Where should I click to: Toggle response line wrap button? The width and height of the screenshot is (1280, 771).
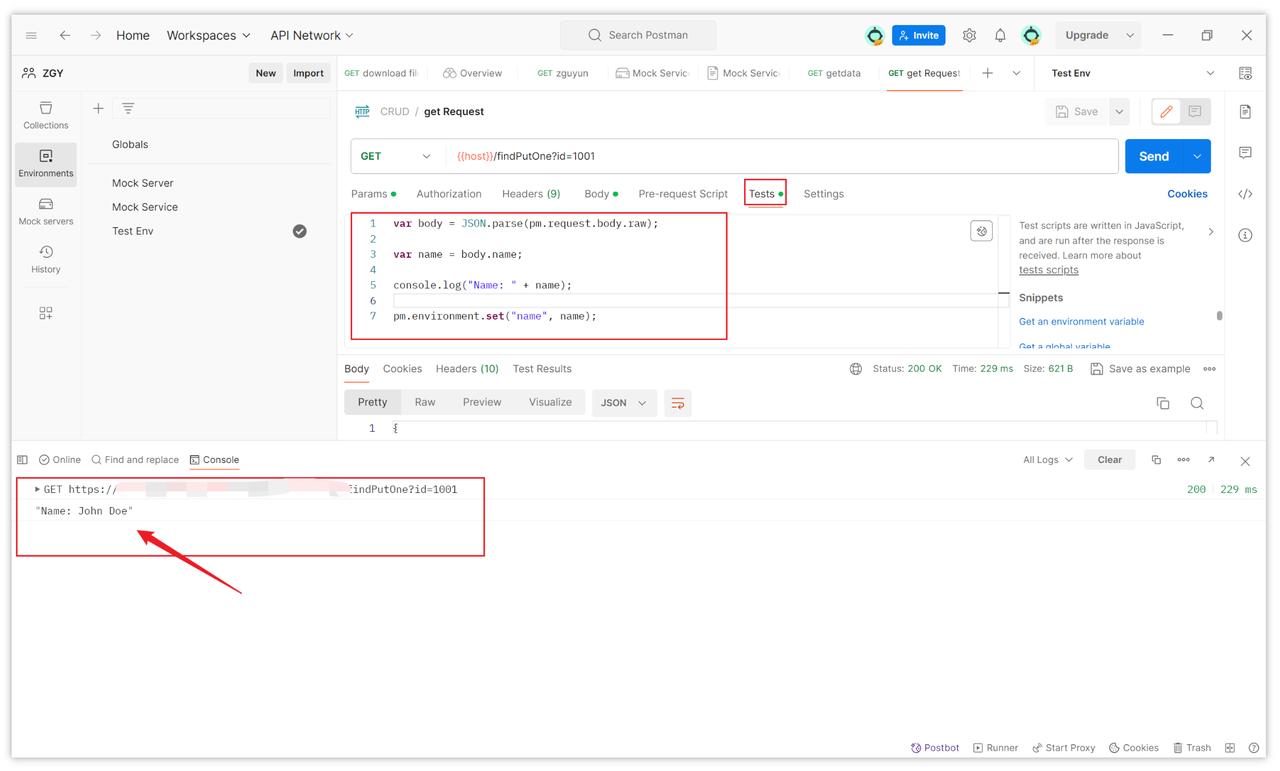pos(678,403)
